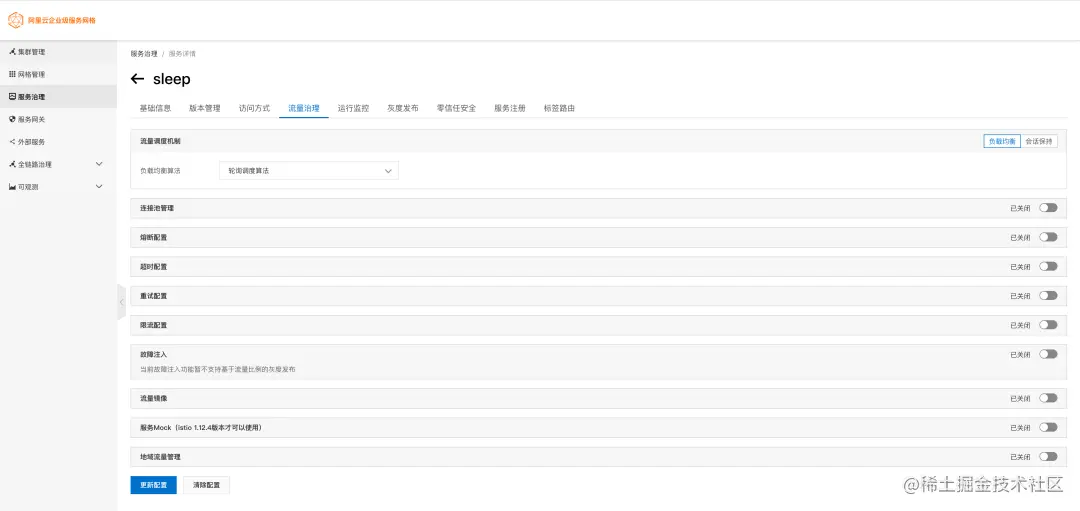Switch on 限流配置
The width and height of the screenshot is (1080, 511).
pyautogui.click(x=1048, y=324)
